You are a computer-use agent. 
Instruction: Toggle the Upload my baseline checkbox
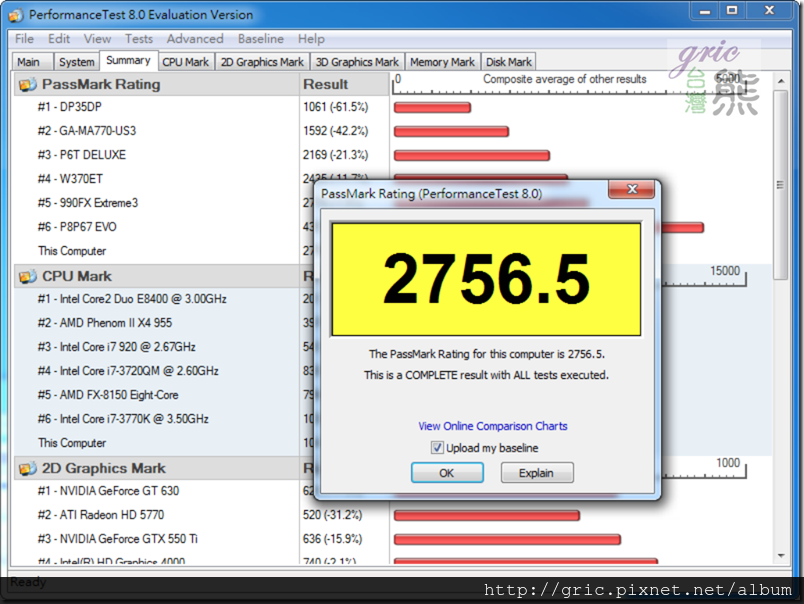[x=437, y=448]
